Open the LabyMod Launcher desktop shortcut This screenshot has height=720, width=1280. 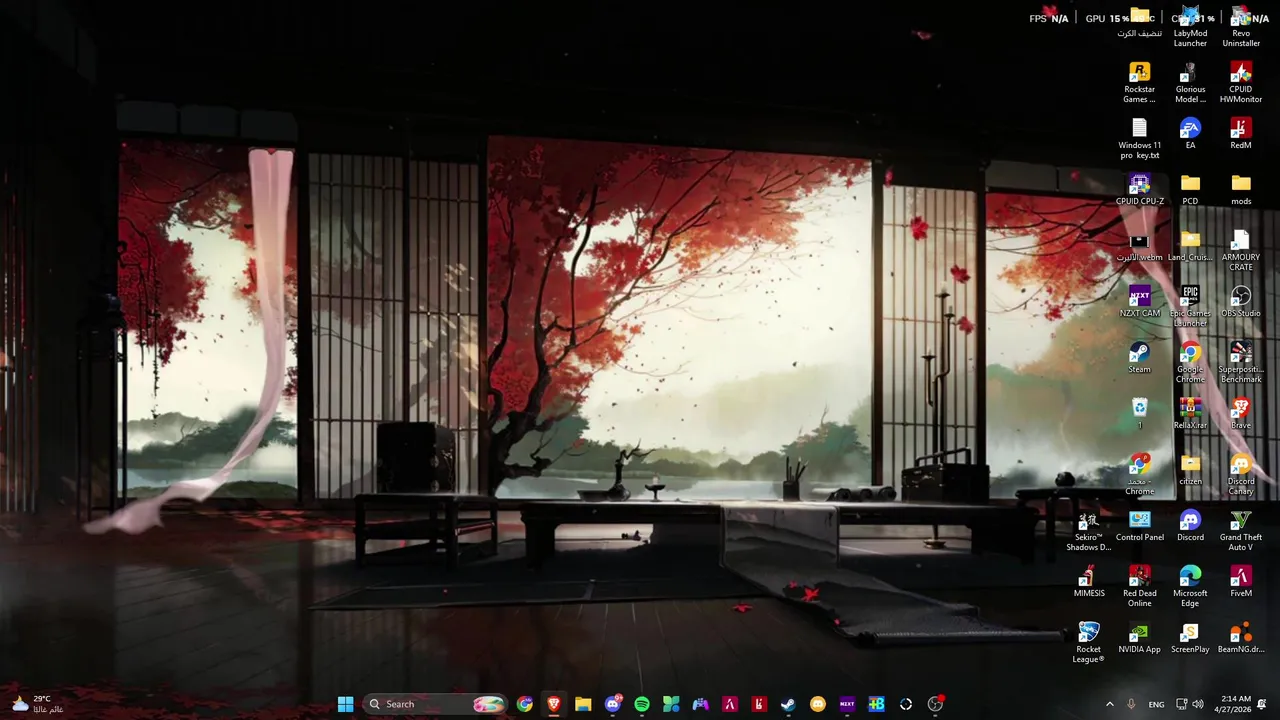[1190, 26]
